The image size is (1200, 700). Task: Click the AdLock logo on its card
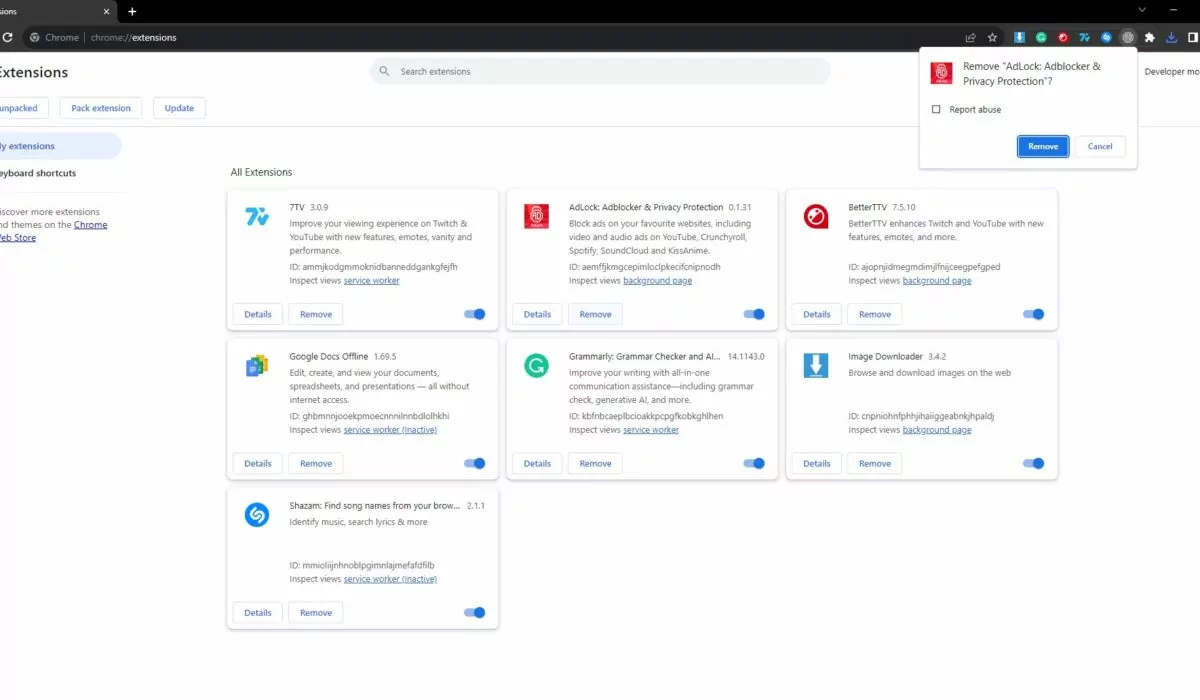[536, 216]
